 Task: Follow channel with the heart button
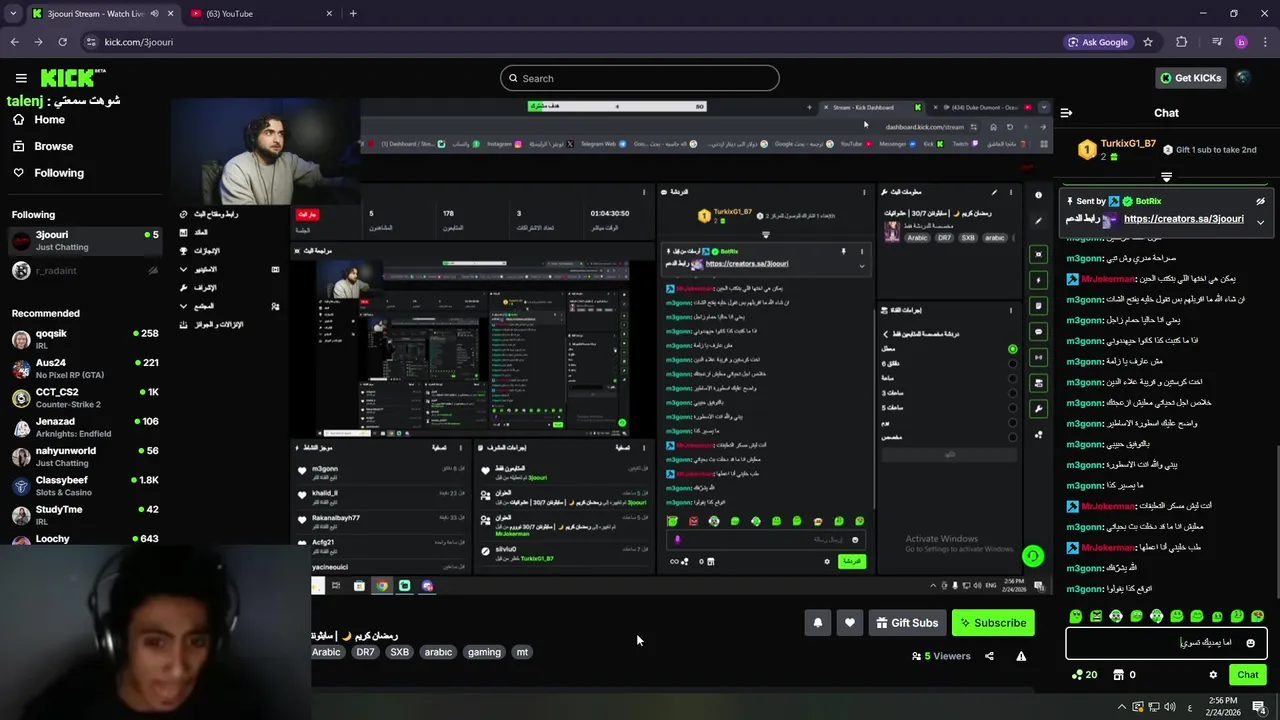click(849, 623)
